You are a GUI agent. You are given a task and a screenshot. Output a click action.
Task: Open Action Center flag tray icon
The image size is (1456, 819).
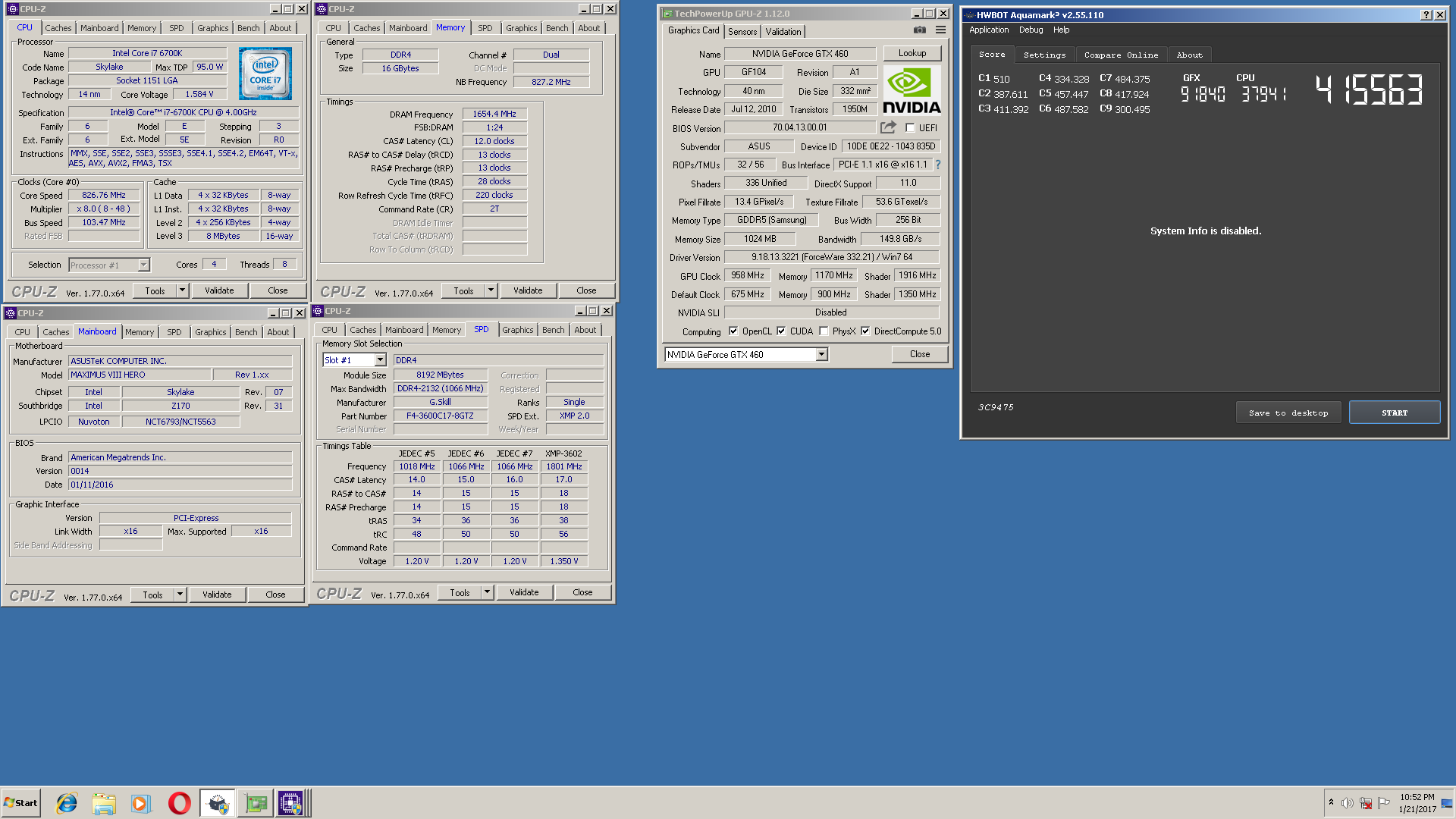pyautogui.click(x=1384, y=803)
